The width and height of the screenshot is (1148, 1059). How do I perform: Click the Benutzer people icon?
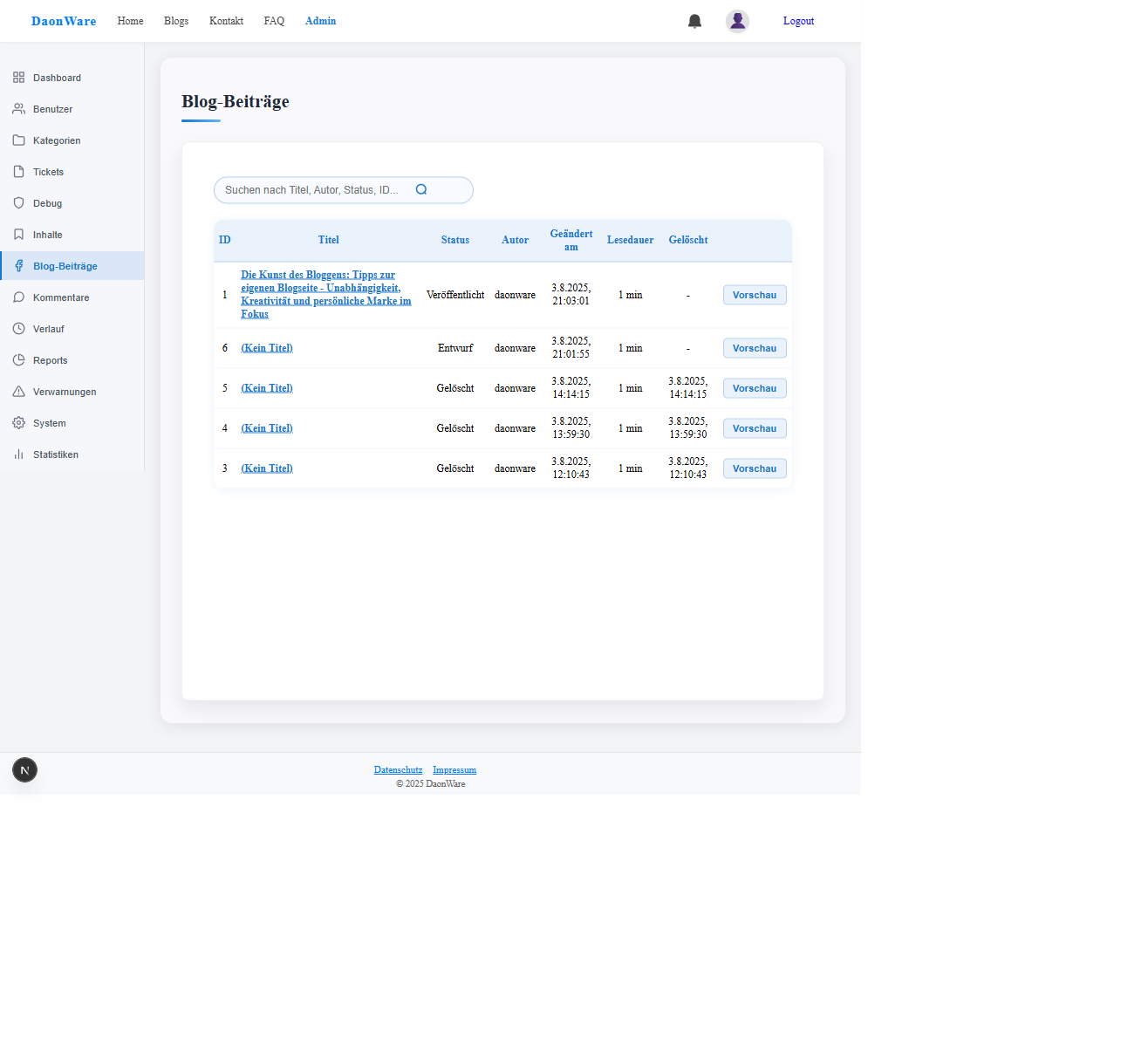18,109
